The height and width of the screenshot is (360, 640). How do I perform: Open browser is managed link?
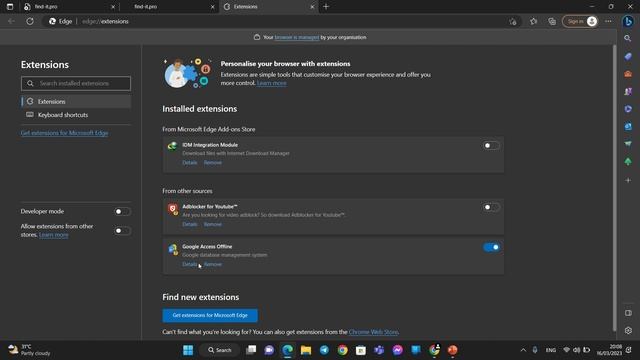297,37
